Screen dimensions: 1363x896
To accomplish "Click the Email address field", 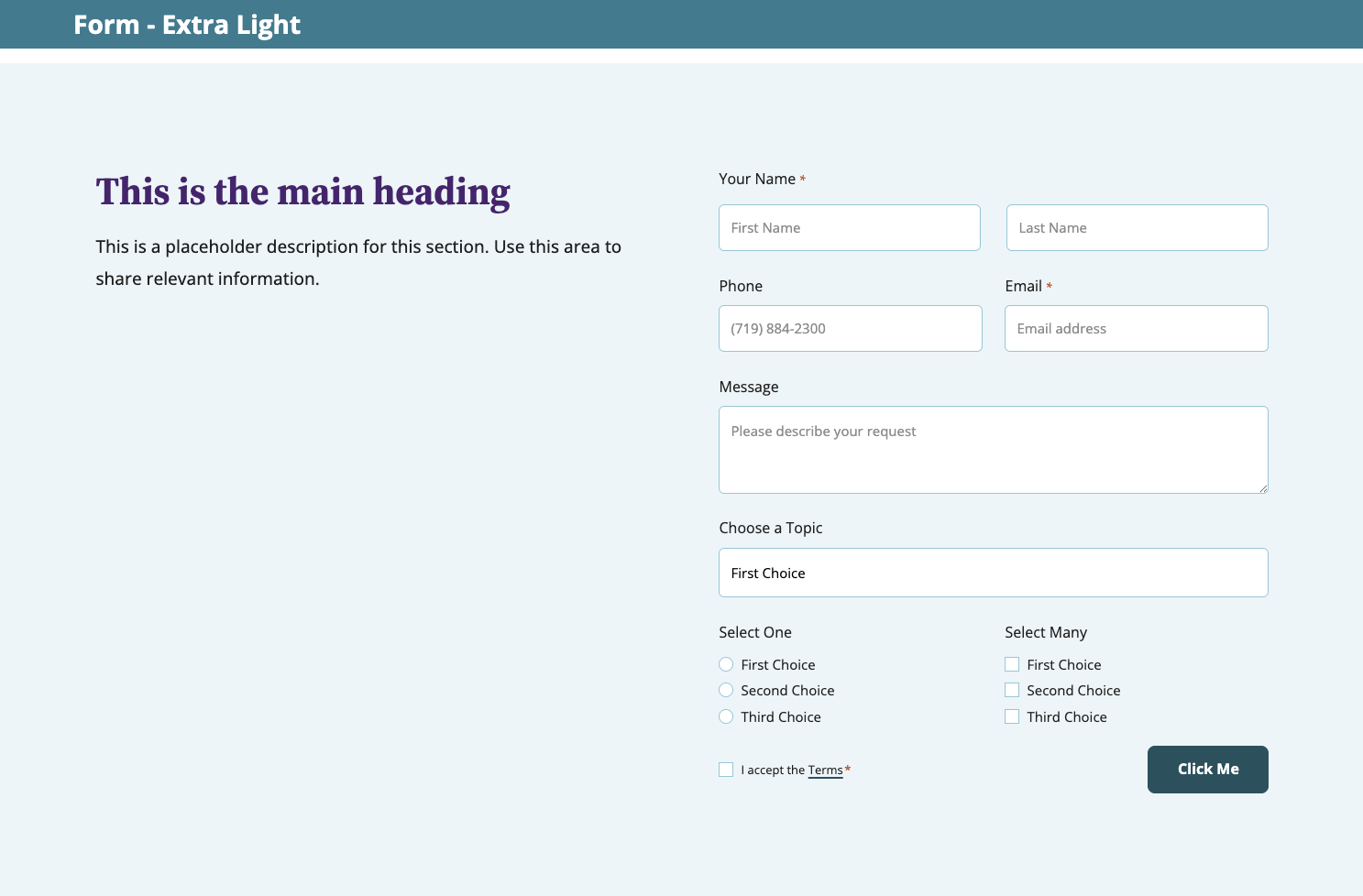I will (1136, 329).
